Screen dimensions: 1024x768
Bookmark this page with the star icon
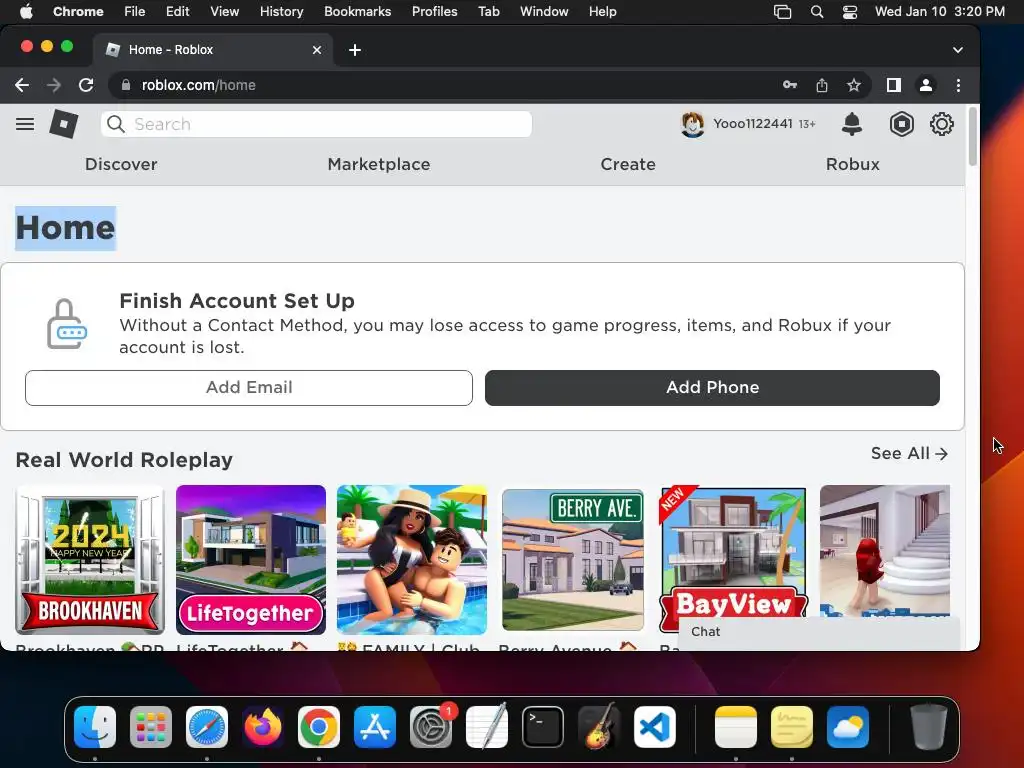[854, 85]
